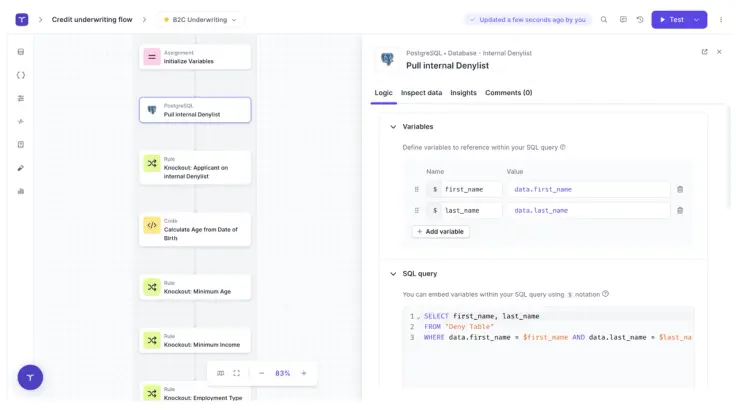The width and height of the screenshot is (736, 410).
Task: Open the sparkle icon in left sidebar
Action: tap(21, 121)
